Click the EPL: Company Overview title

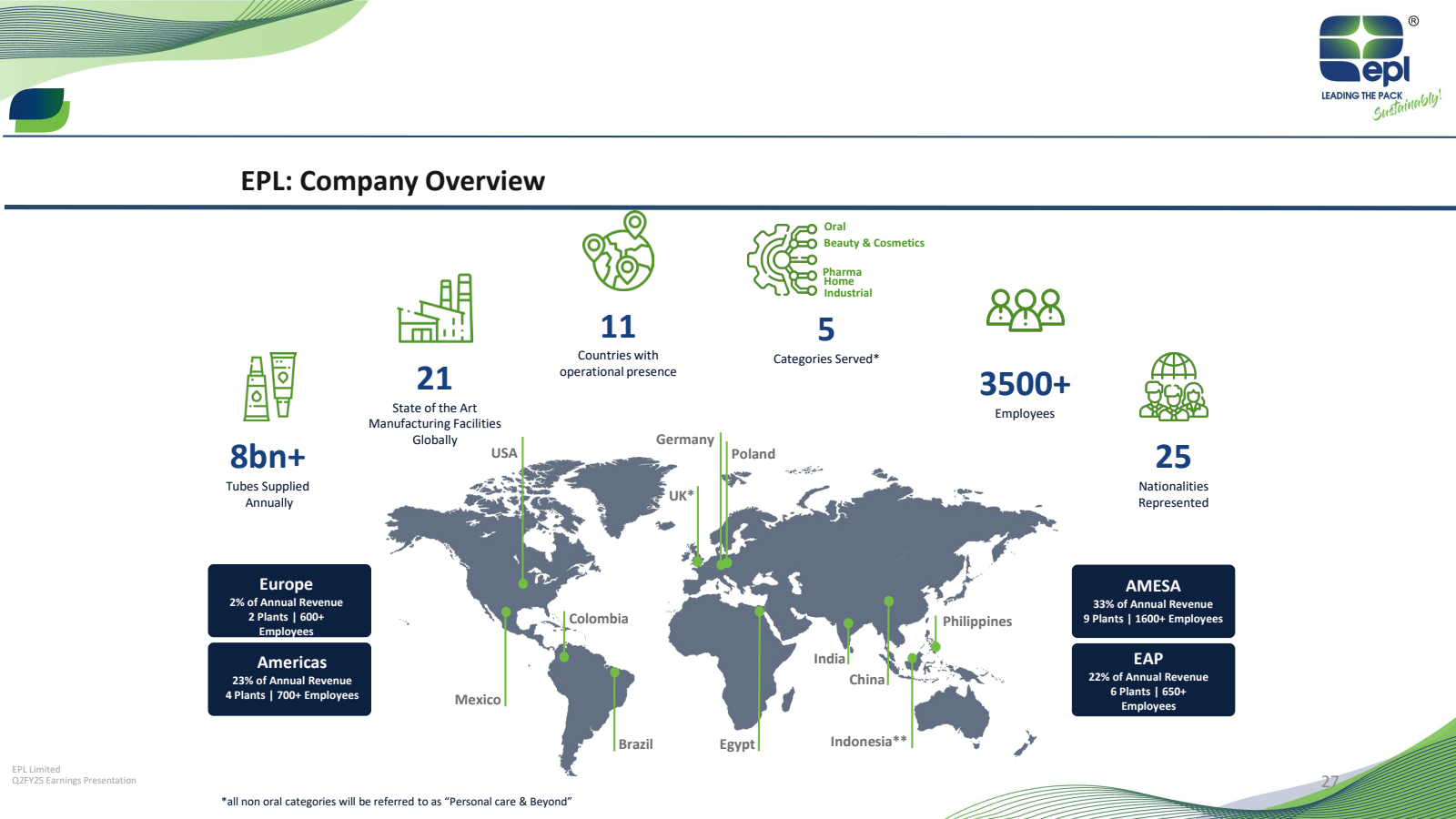pos(393,181)
